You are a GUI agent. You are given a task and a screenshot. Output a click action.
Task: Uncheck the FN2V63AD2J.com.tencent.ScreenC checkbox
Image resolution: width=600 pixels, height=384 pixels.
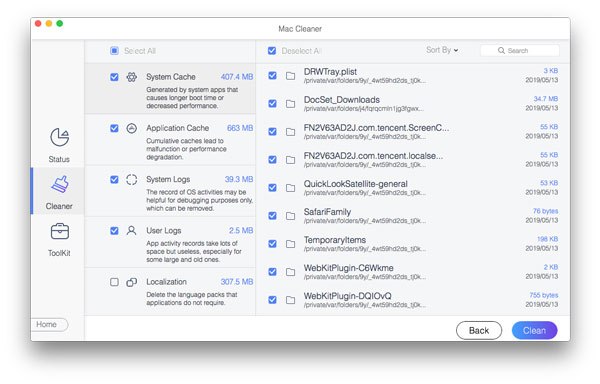click(x=272, y=132)
